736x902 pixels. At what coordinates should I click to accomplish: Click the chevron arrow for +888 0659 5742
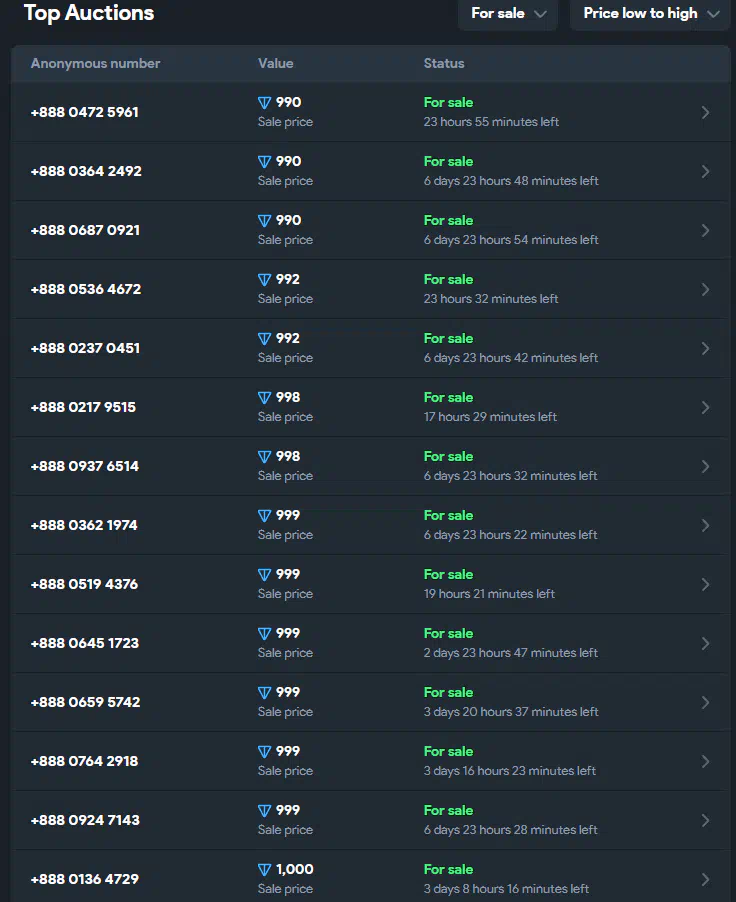(705, 702)
